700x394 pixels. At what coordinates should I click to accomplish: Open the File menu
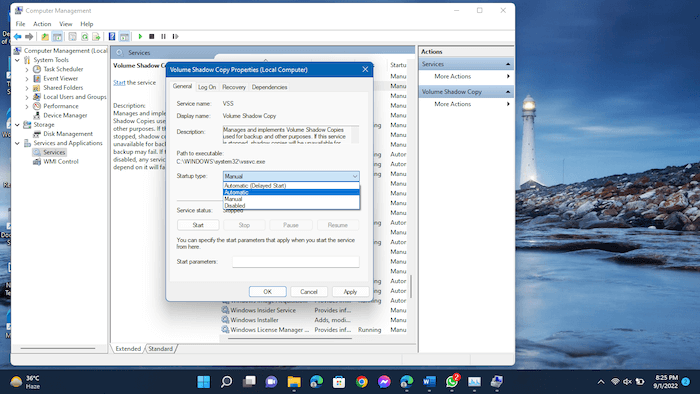21,24
